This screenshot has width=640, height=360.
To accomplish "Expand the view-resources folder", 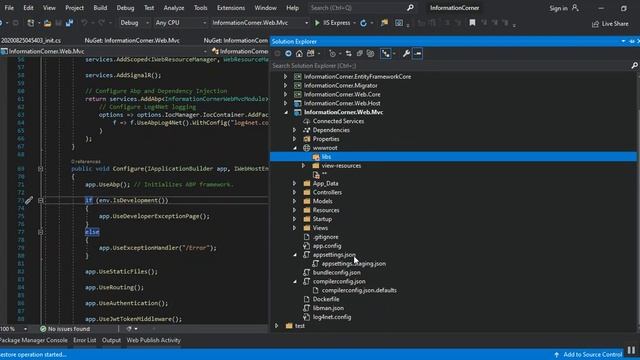I will coord(303,166).
